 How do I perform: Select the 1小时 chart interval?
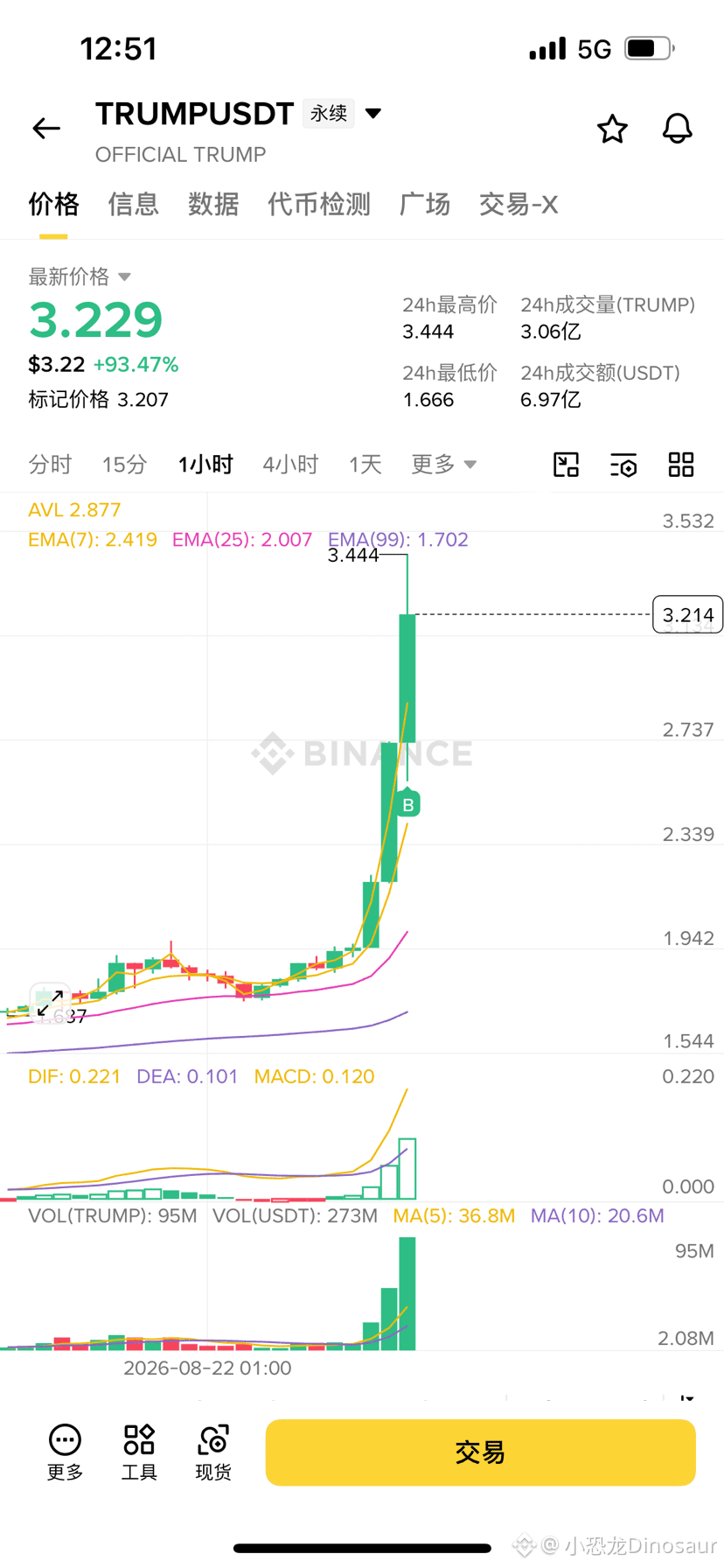[x=205, y=464]
